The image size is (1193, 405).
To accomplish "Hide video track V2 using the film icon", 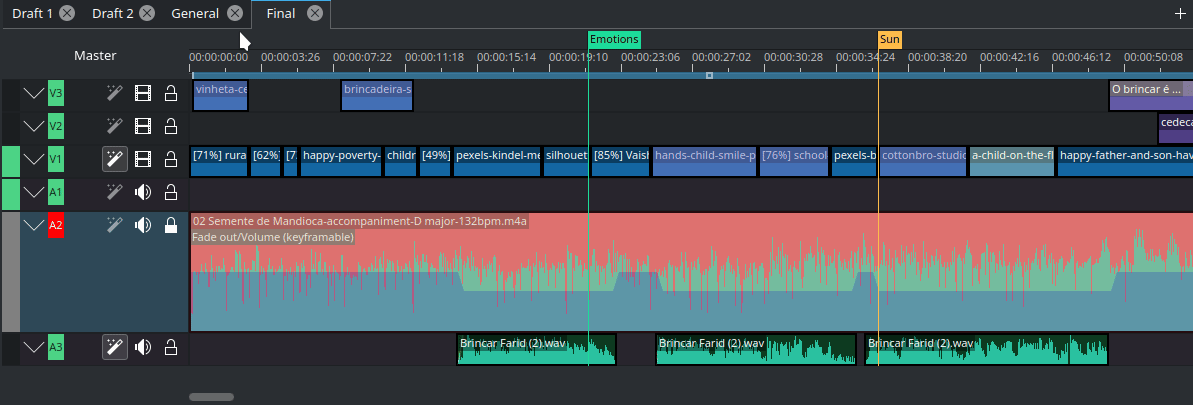I will (x=143, y=126).
